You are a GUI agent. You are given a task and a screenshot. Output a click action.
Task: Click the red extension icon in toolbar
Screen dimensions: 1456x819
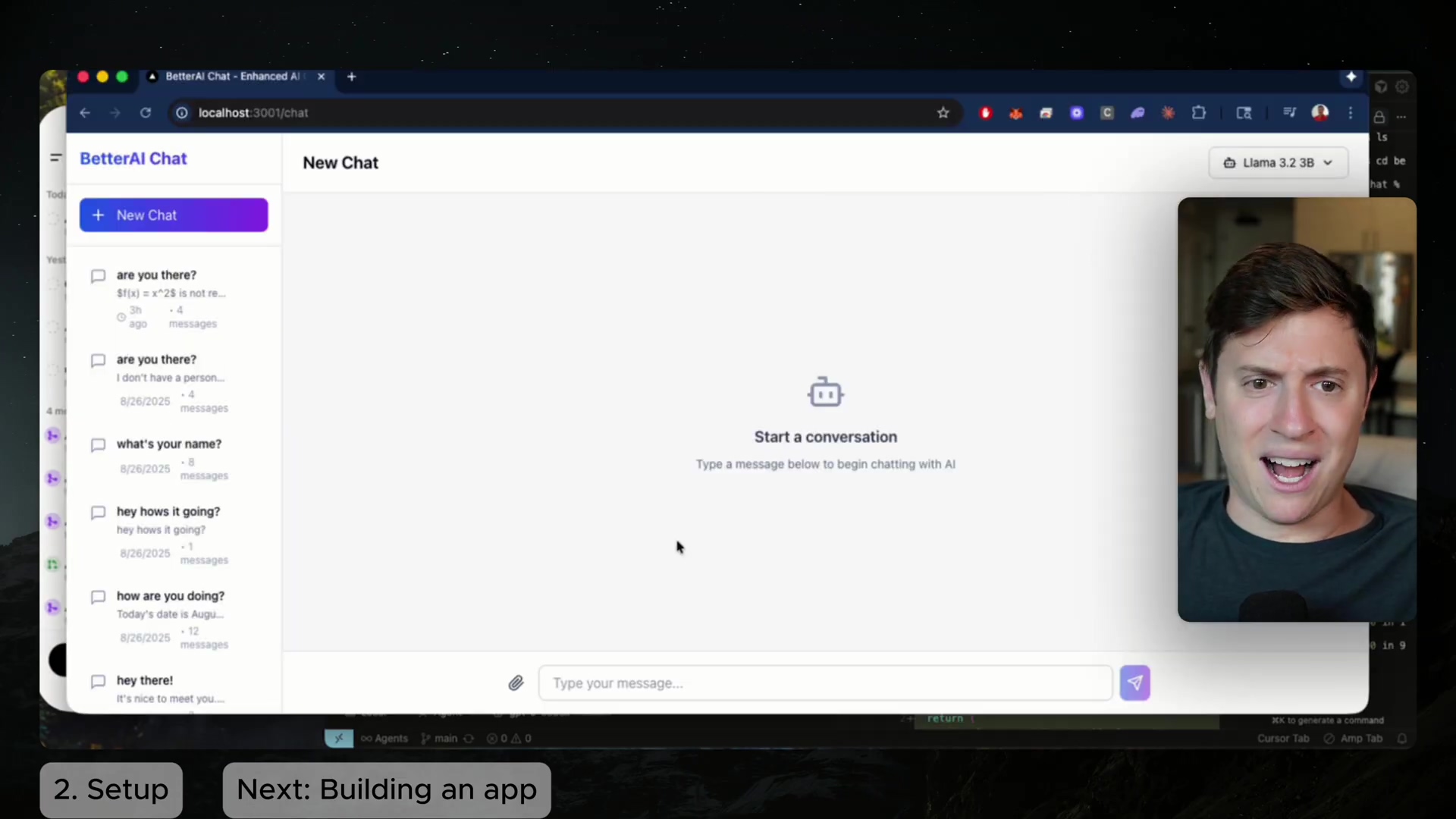pos(986,113)
